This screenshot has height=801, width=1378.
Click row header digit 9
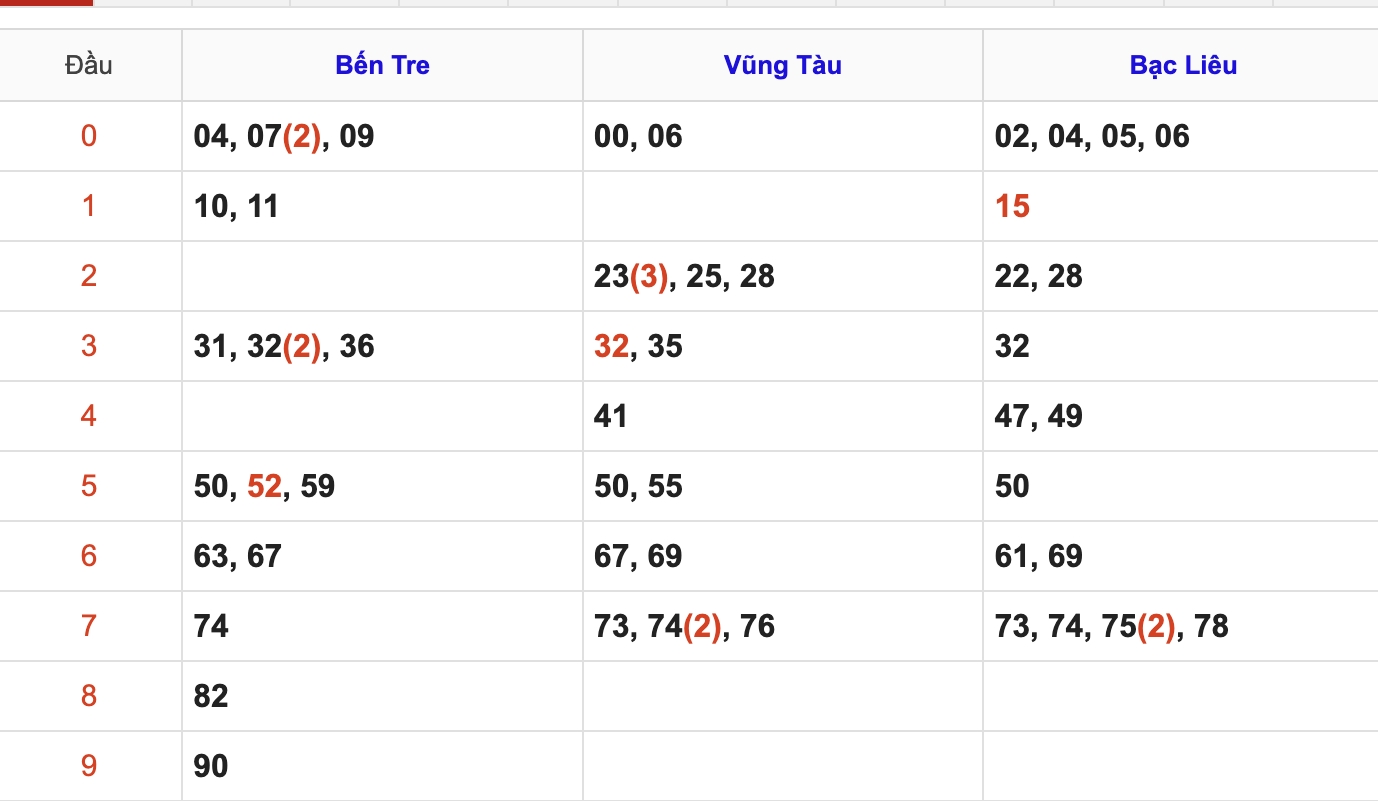pyautogui.click(x=89, y=766)
